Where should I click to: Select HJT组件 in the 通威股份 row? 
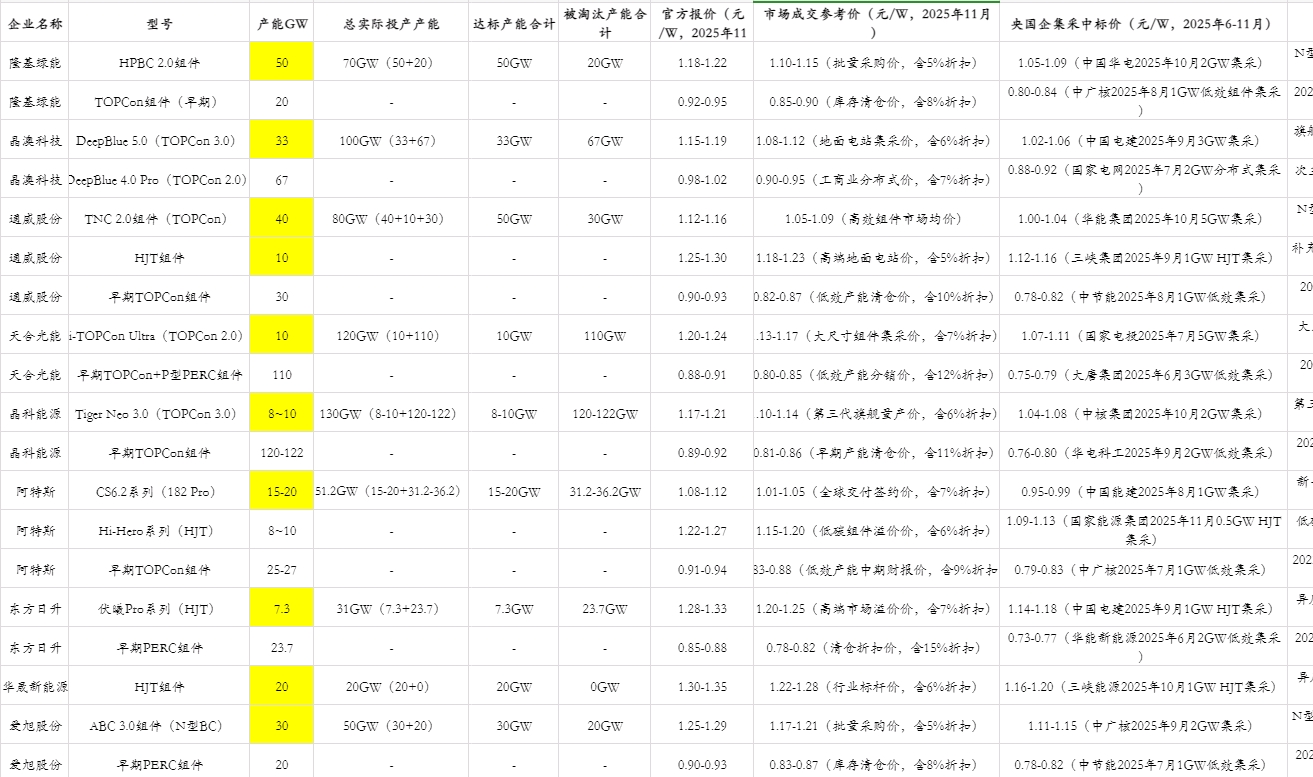click(159, 257)
